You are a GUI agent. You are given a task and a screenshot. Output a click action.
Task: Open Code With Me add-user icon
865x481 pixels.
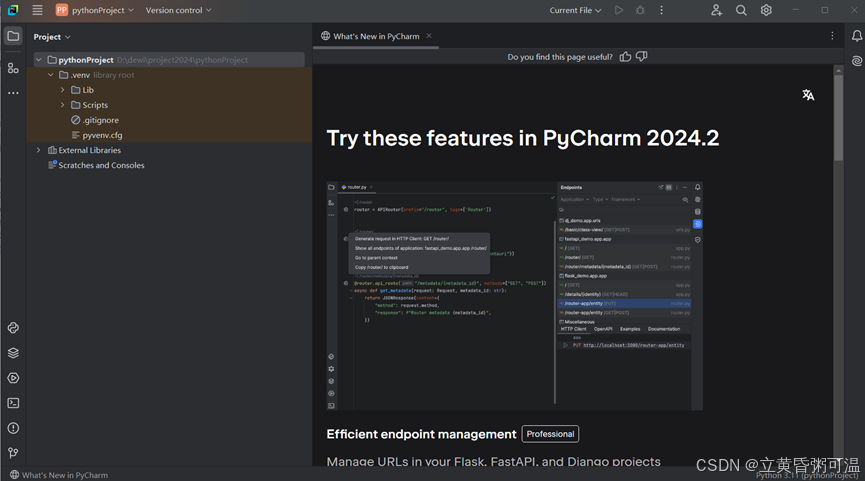pos(716,10)
